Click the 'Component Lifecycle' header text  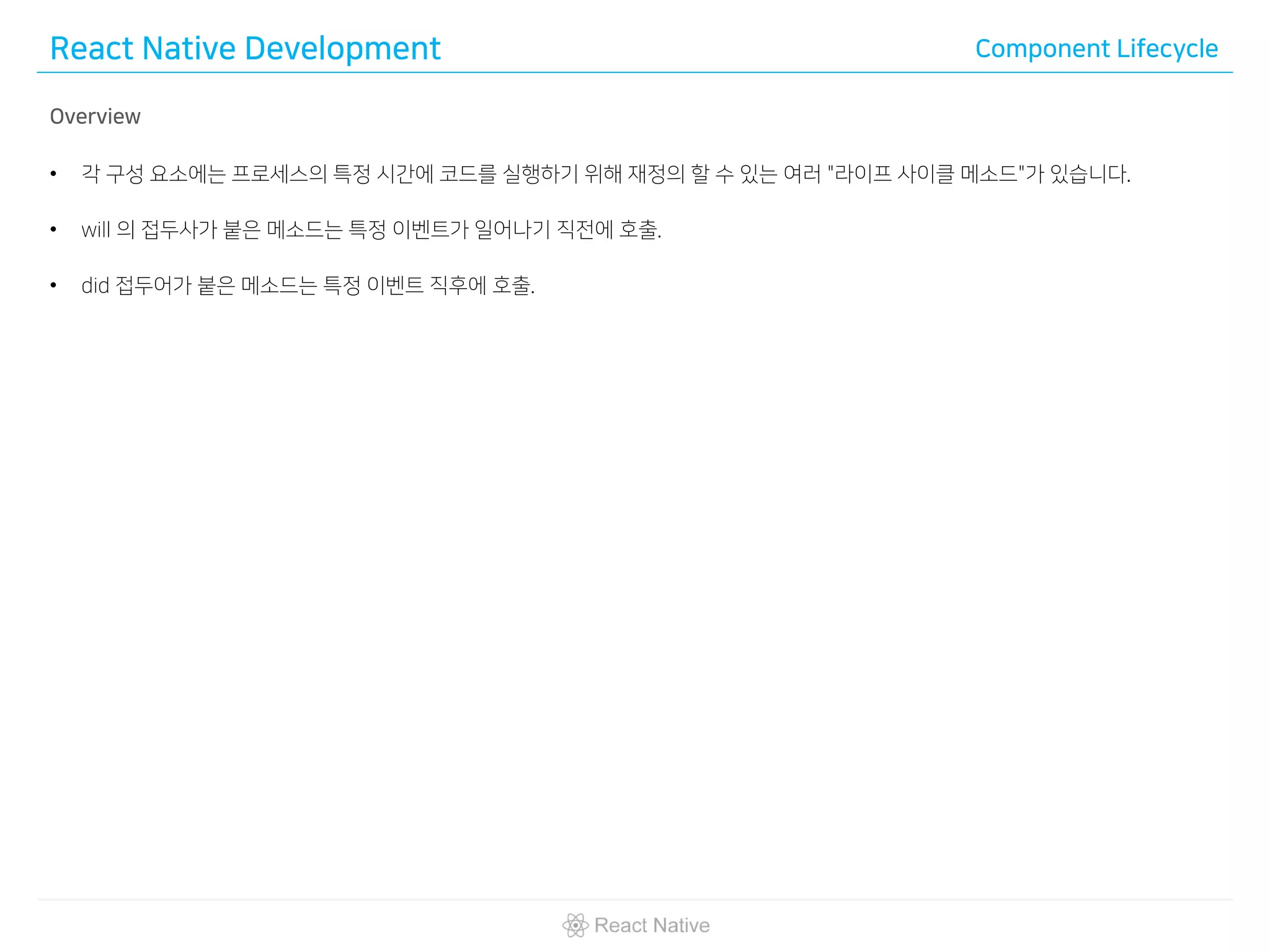point(1096,48)
